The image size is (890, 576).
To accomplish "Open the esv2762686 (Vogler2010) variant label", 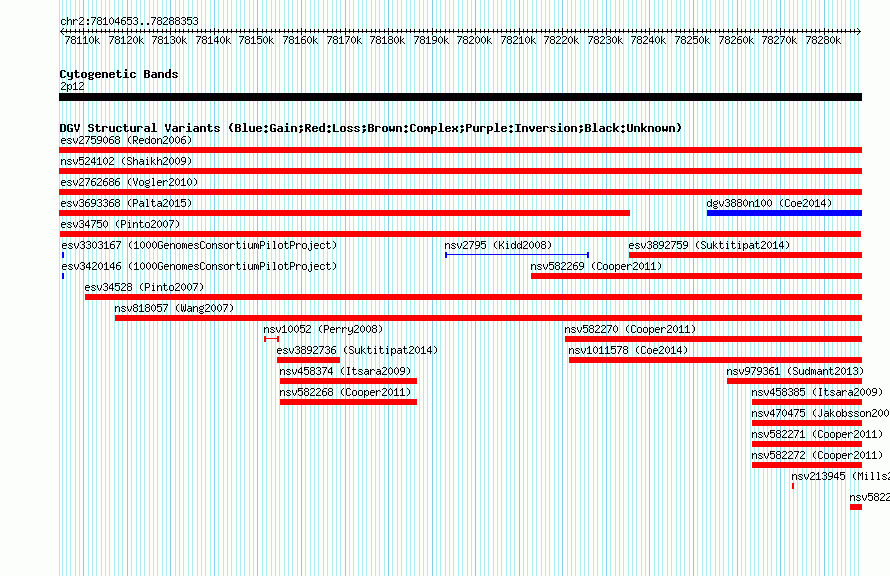I will [129, 182].
